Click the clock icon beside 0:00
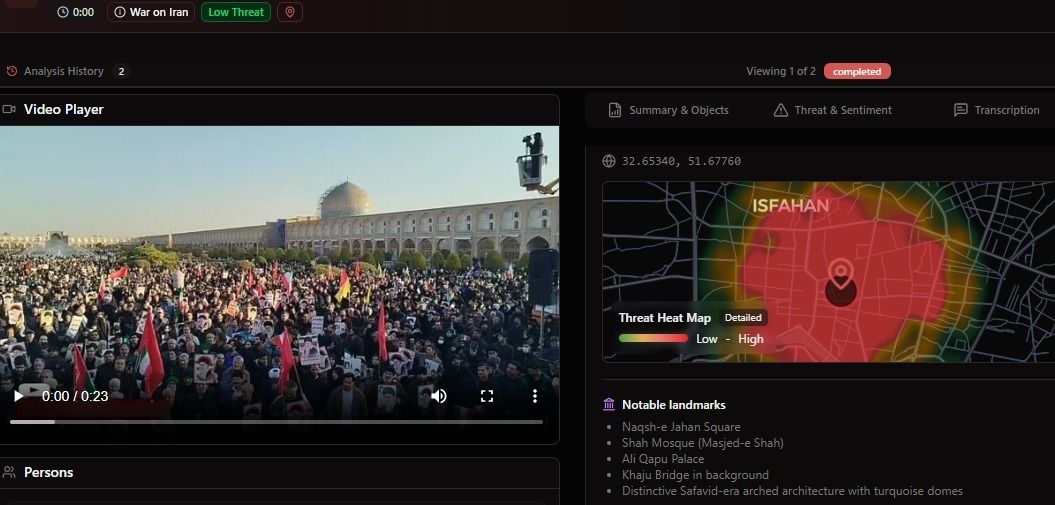The width and height of the screenshot is (1055, 505). coord(63,12)
